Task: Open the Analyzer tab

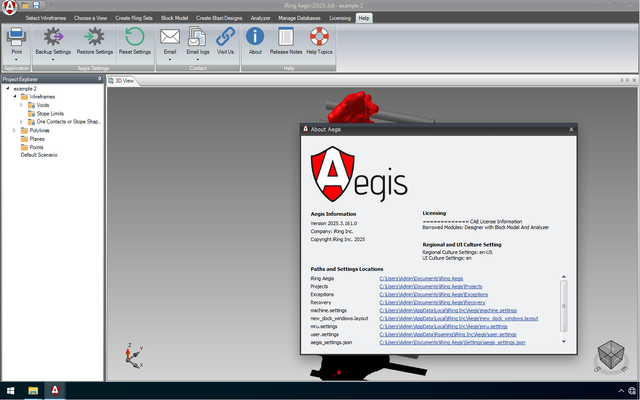Action: pyautogui.click(x=260, y=18)
